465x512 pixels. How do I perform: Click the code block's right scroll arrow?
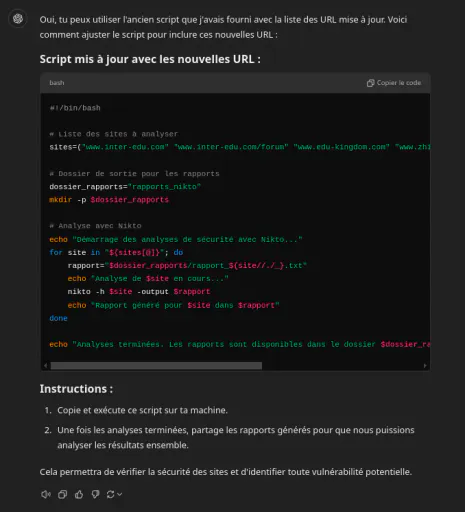tap(425, 366)
